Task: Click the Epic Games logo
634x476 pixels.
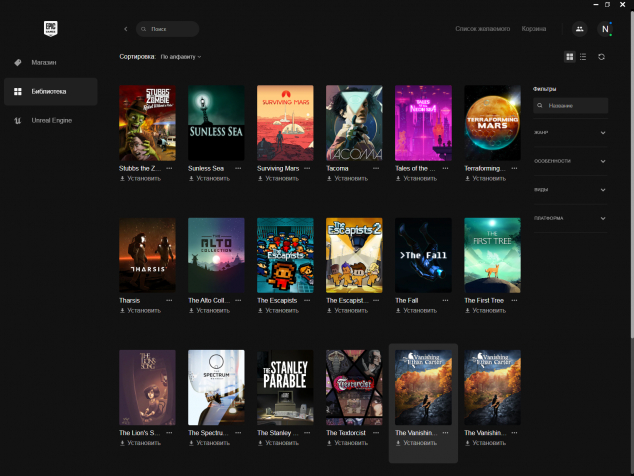Action: coord(51,29)
